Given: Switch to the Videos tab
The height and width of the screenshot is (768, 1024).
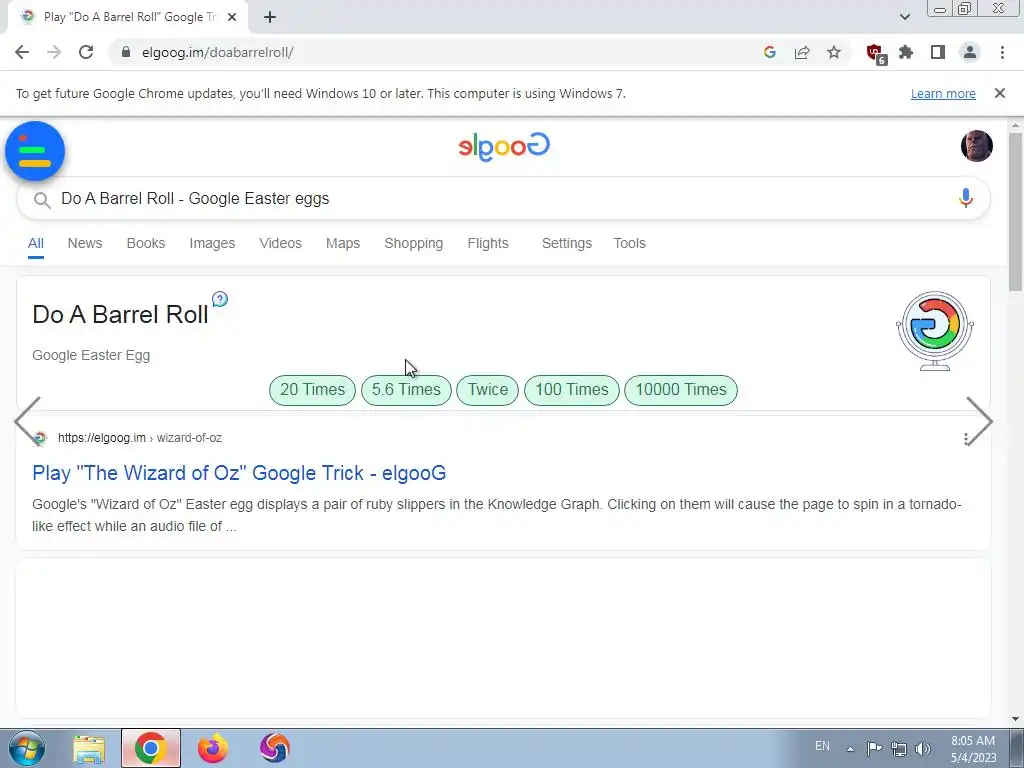Looking at the screenshot, I should 280,243.
